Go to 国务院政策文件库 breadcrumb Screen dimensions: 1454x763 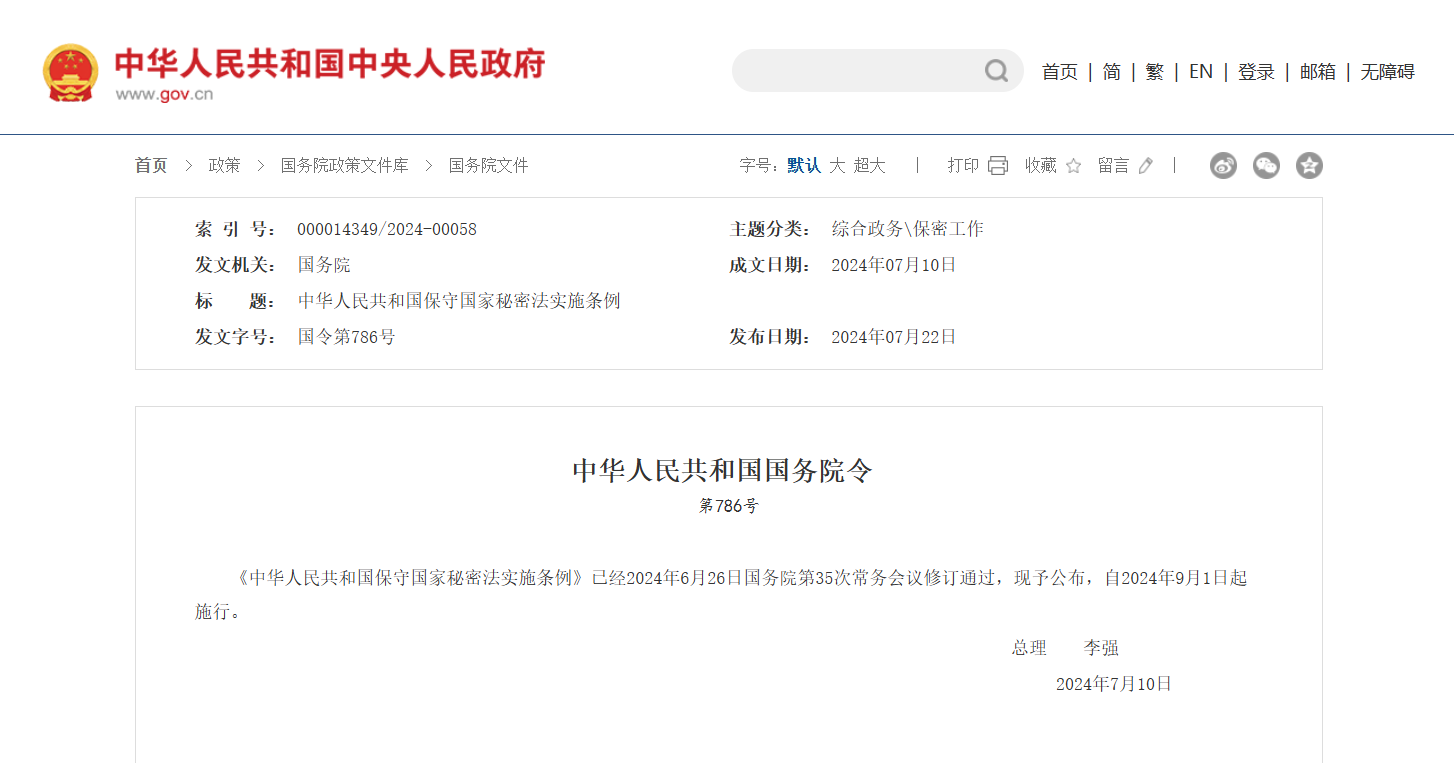point(344,166)
